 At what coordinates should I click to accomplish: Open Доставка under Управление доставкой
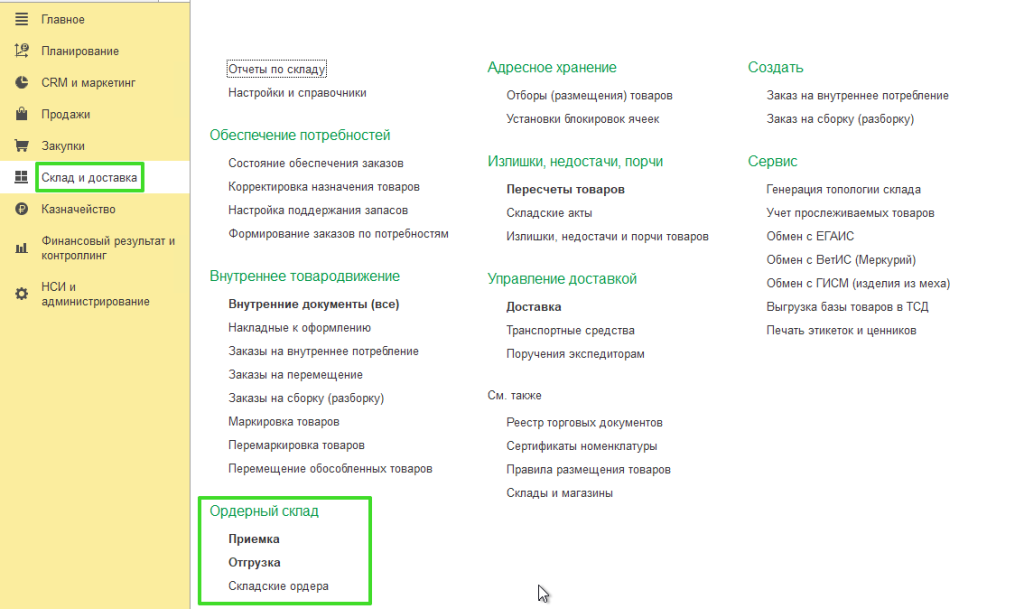point(534,307)
